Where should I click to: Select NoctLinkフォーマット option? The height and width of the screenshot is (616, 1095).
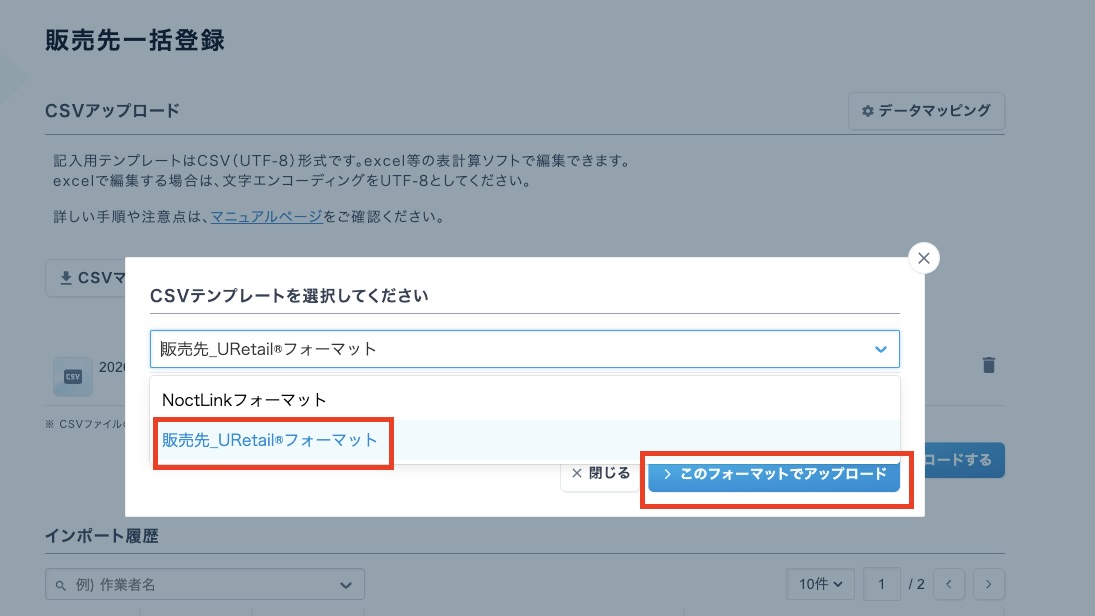(x=244, y=400)
